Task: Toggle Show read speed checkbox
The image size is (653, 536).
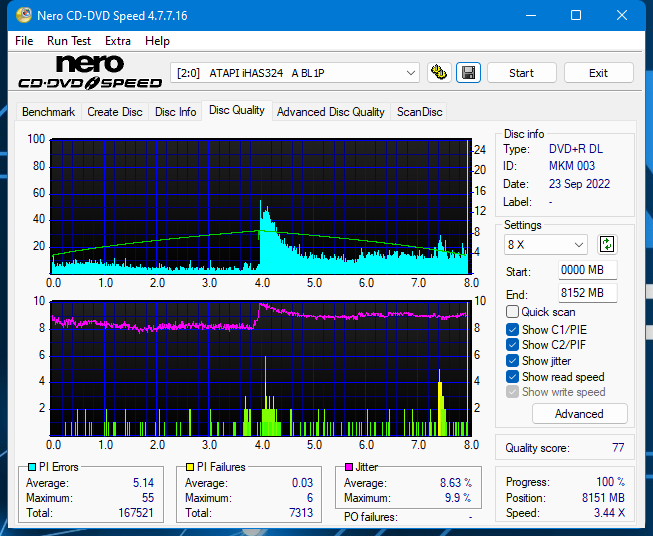Action: point(512,377)
